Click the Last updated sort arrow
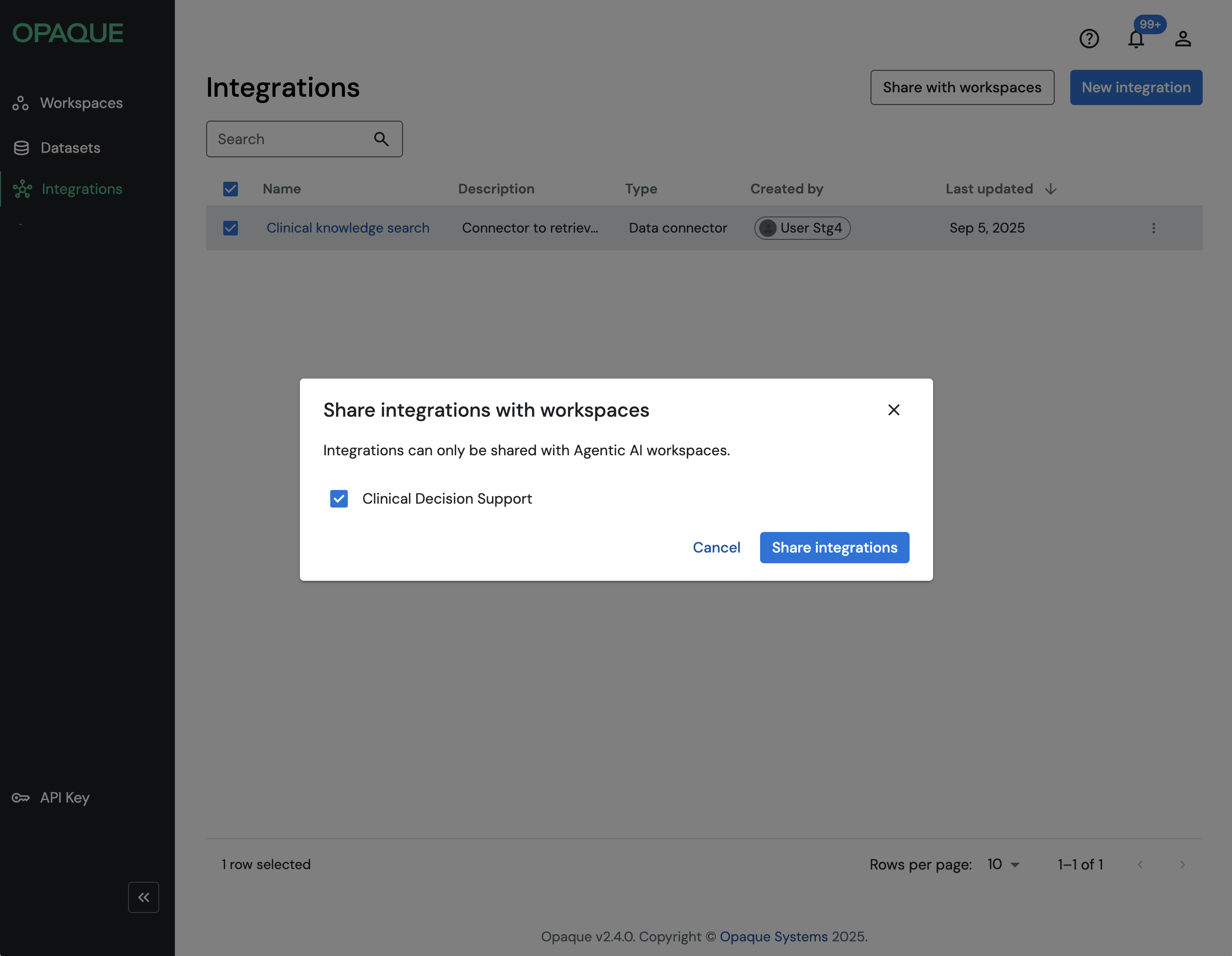 (1050, 189)
